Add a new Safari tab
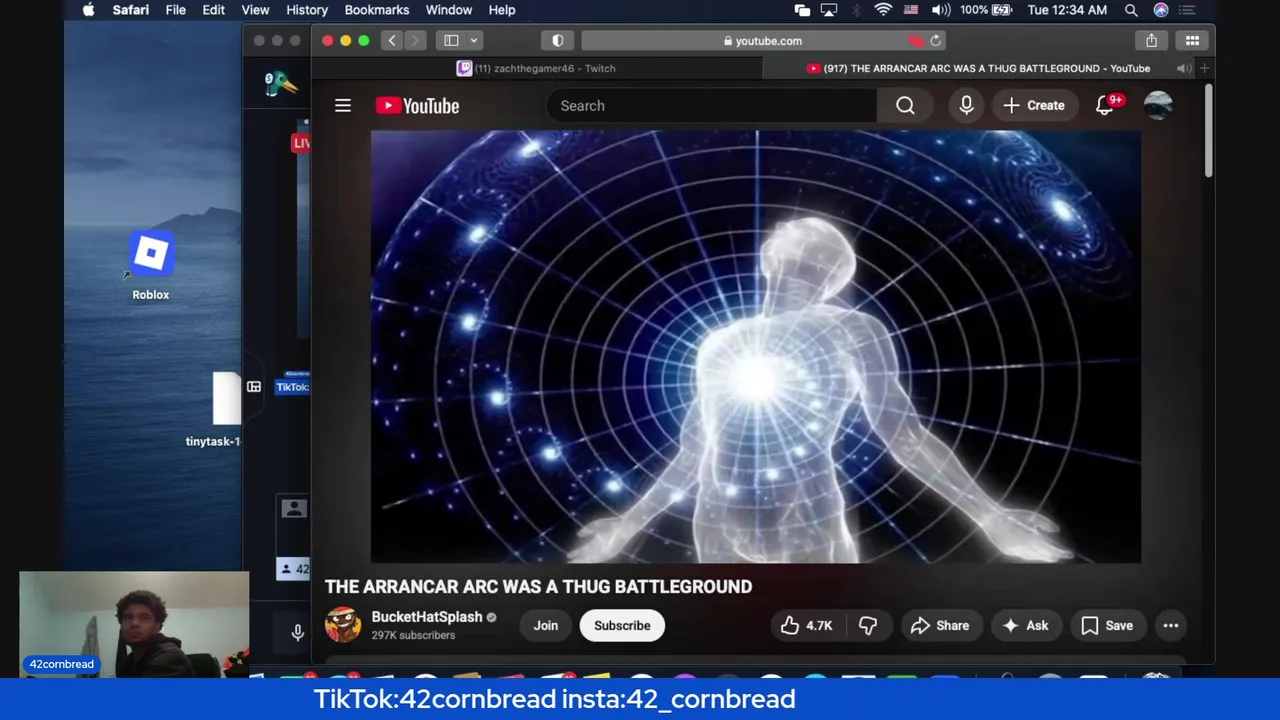This screenshot has height=720, width=1280. coord(1204,68)
